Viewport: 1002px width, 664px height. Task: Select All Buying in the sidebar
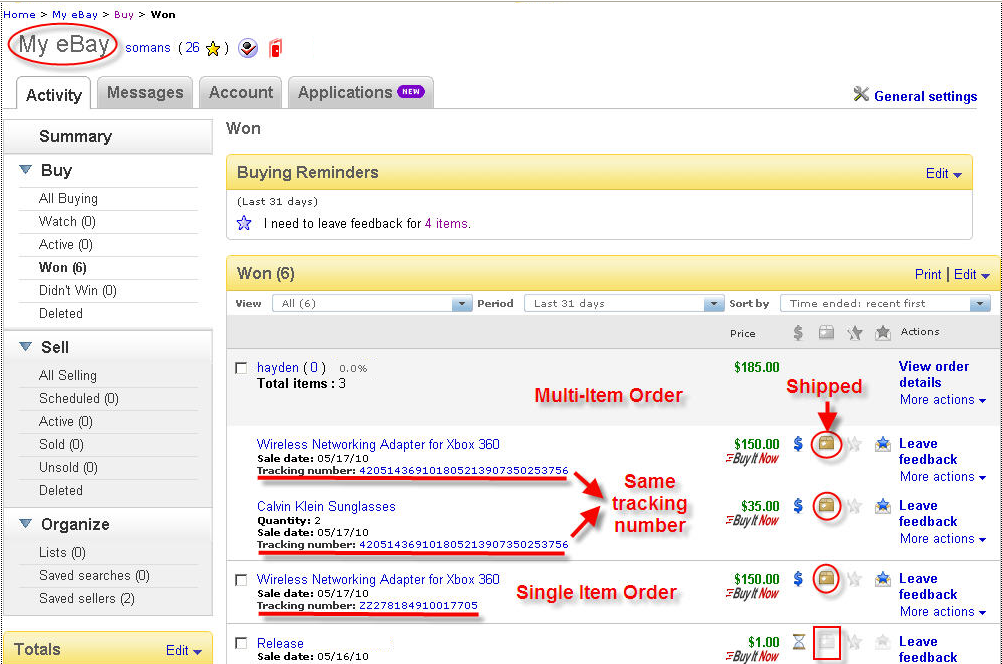68,198
